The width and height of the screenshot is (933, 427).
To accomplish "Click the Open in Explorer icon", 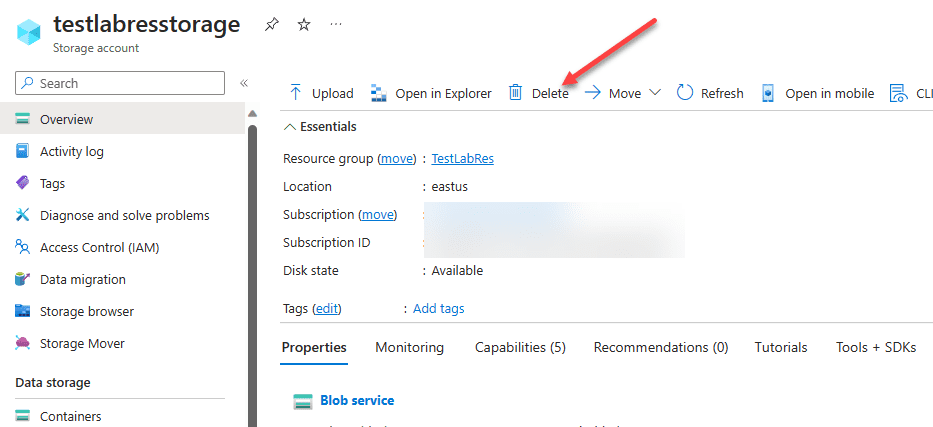I will (x=379, y=93).
